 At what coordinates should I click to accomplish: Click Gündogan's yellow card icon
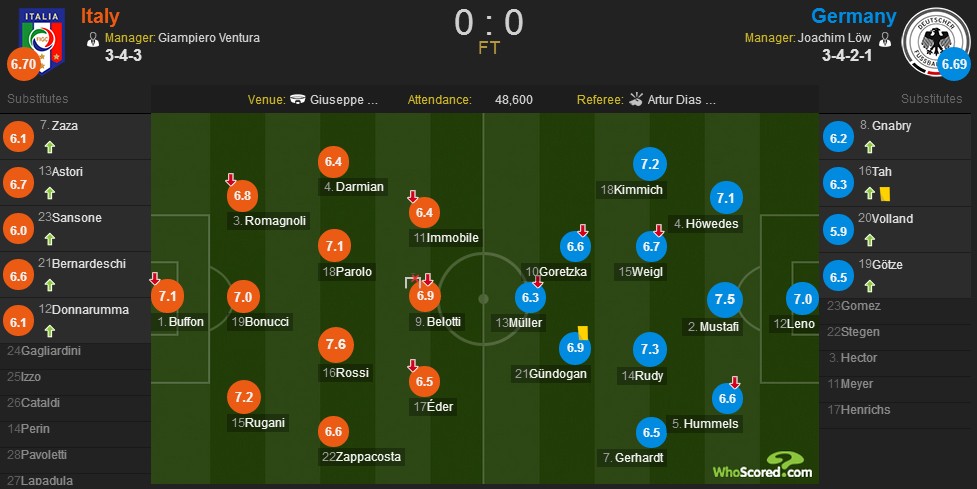[583, 333]
